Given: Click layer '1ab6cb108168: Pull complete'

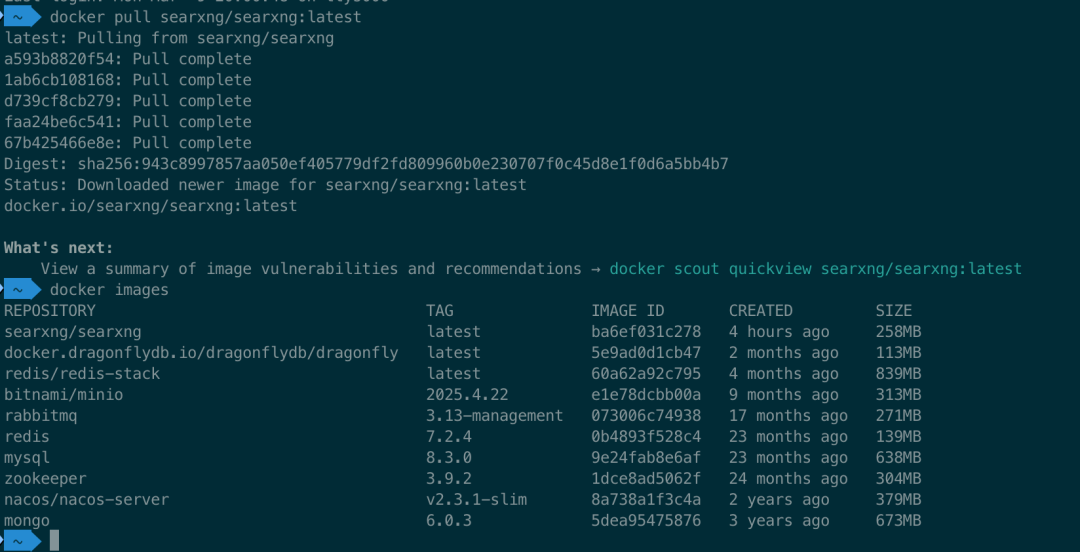Looking at the screenshot, I should tap(127, 80).
